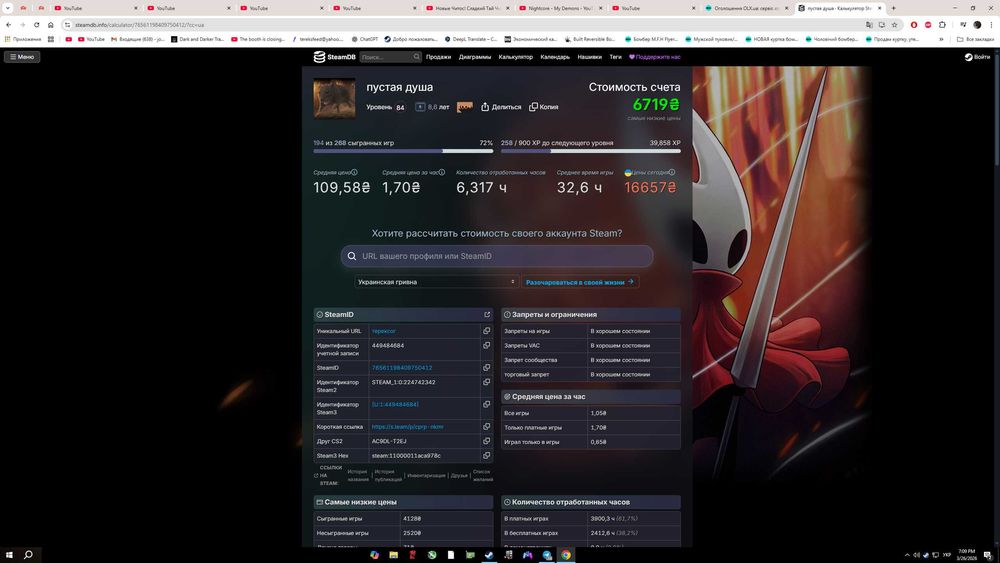This screenshot has width=1000, height=563.
Task: Switch to the OLX.ua announcements tab
Action: pyautogui.click(x=746, y=8)
